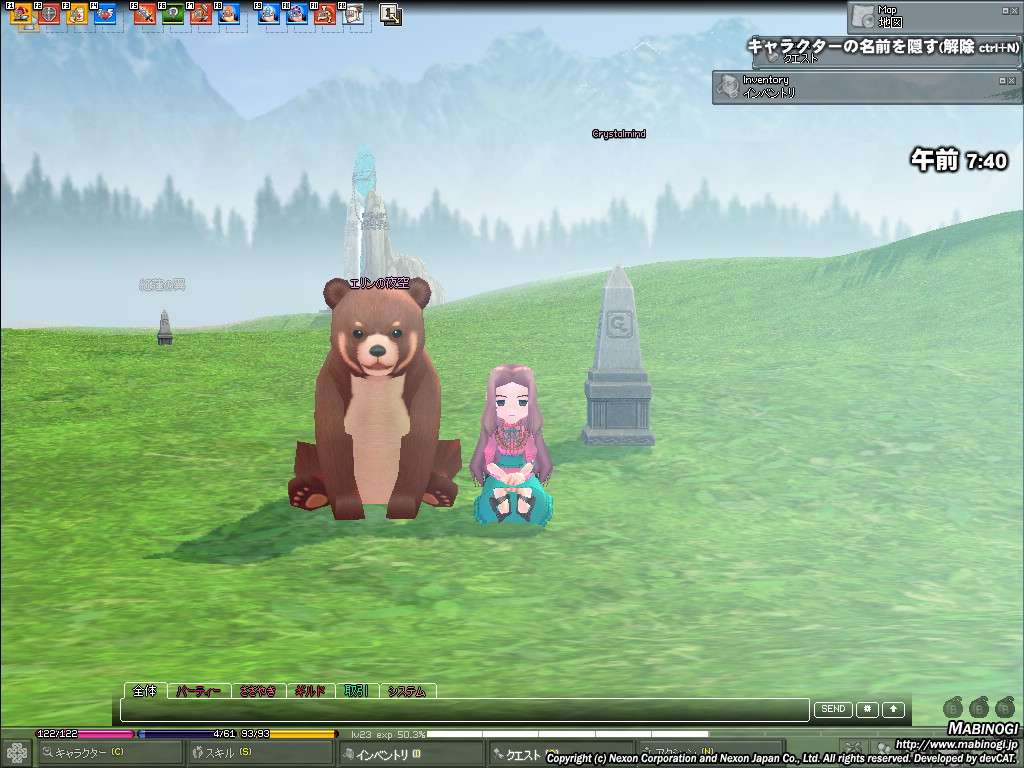Click the distant small stone monument
This screenshot has height=768, width=1024.
[165, 328]
